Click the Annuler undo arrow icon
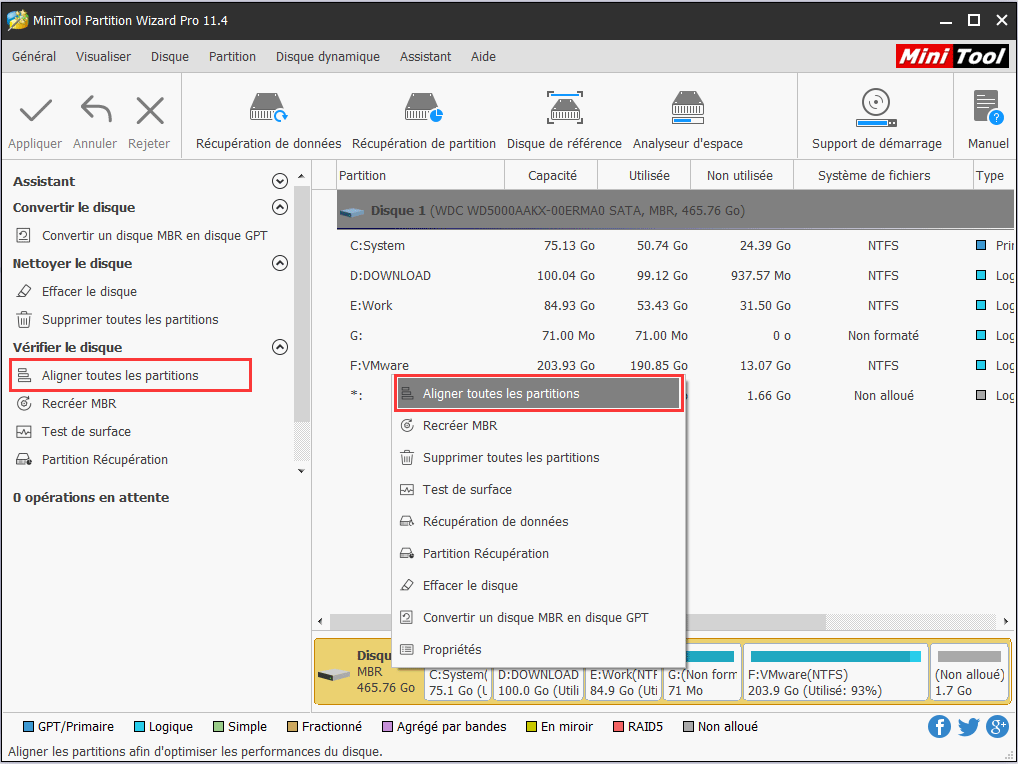This screenshot has height=764, width=1018. pos(96,110)
